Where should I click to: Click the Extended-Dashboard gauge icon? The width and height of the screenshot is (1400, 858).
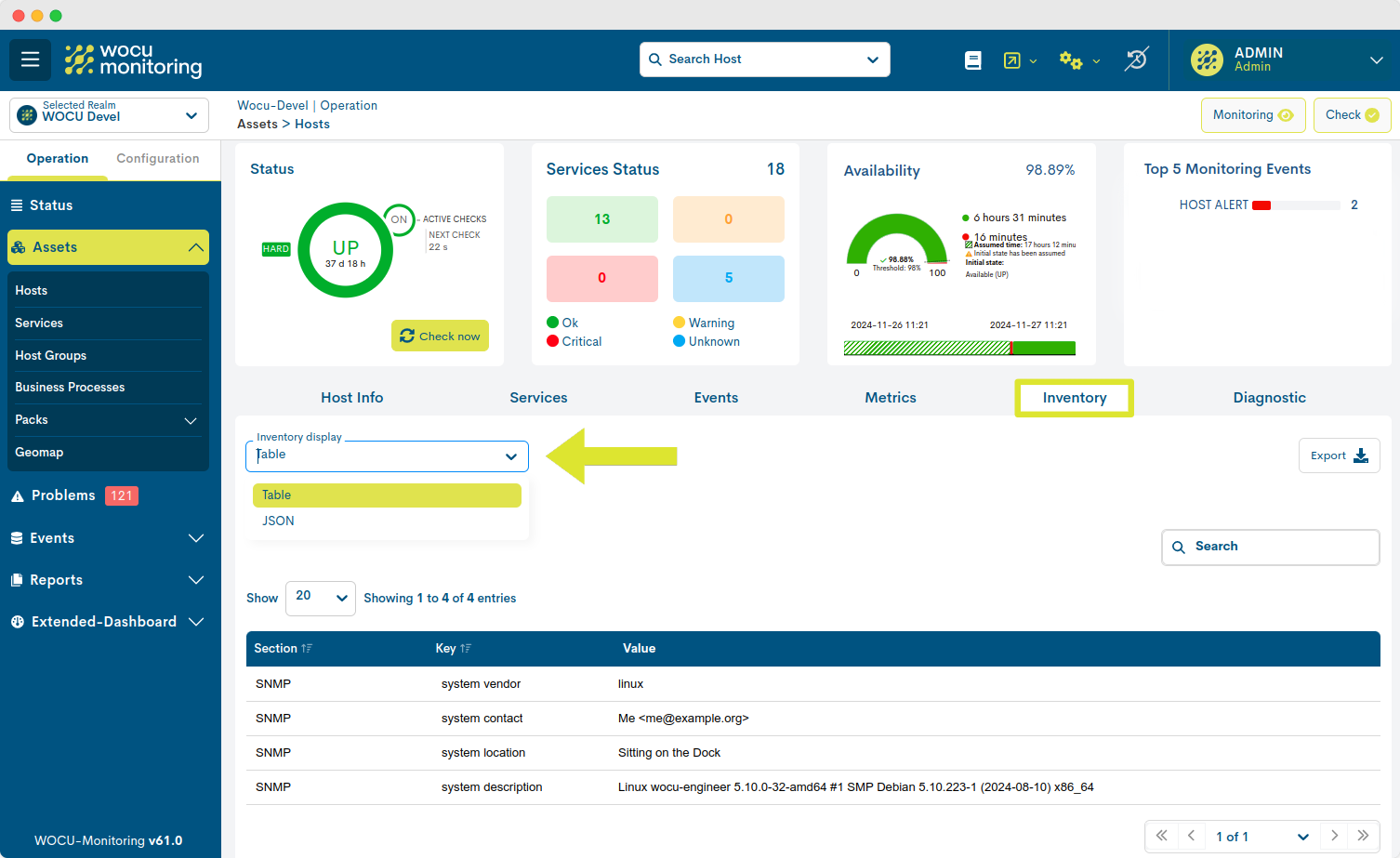coord(18,622)
